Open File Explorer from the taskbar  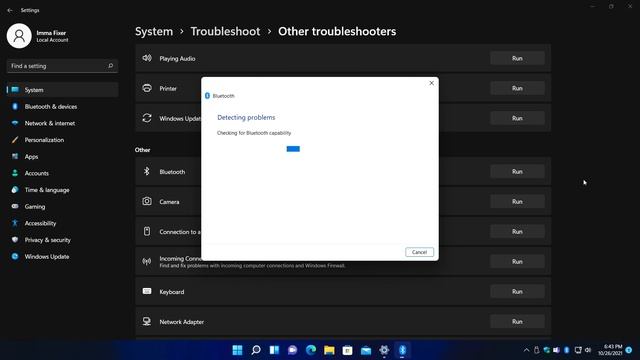pyautogui.click(x=329, y=350)
